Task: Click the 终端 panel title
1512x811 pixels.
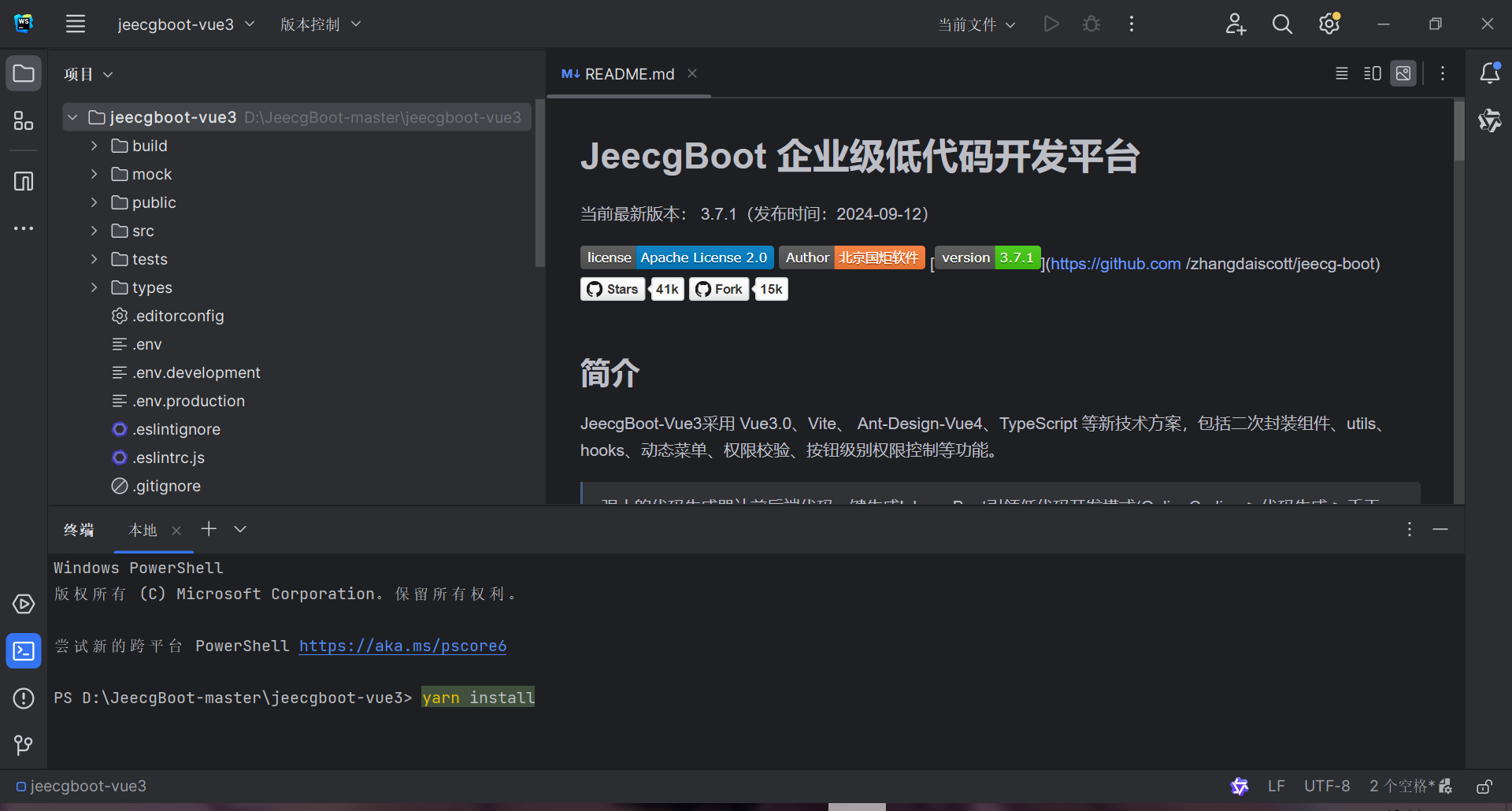Action: (x=79, y=530)
